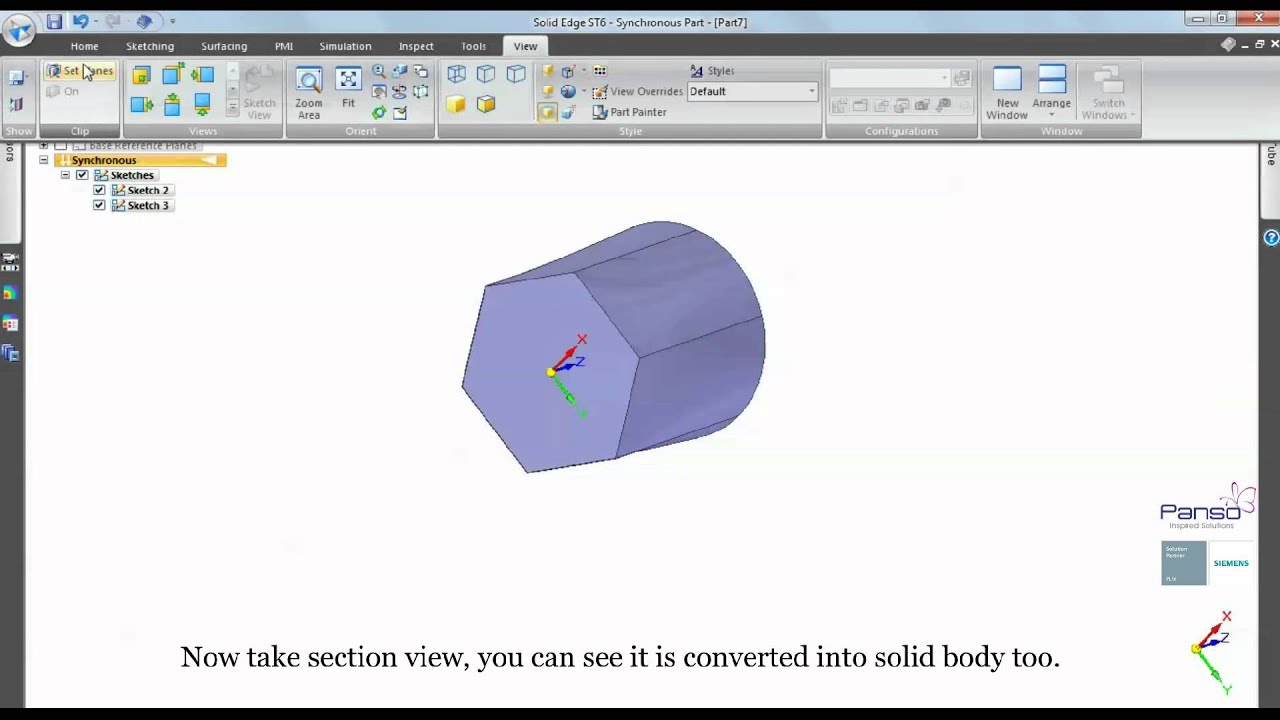This screenshot has height=720, width=1280.
Task: Check the Base Reference Planes checkbox
Action: click(61, 146)
